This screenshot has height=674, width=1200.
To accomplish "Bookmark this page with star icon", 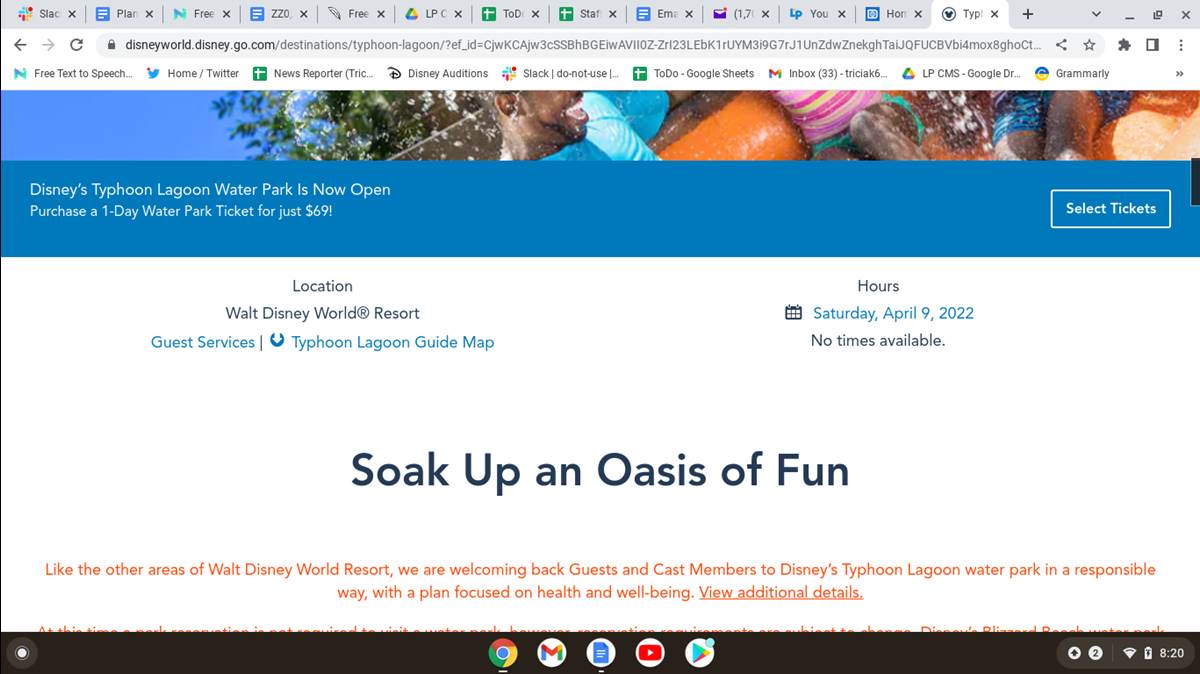I will pos(1089,45).
